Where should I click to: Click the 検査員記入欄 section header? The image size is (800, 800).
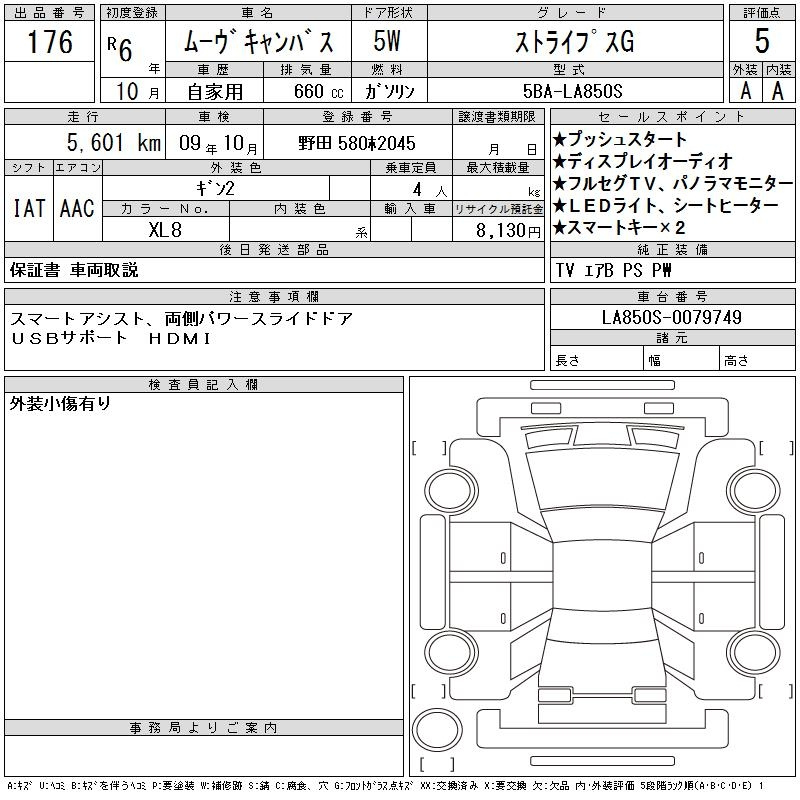pyautogui.click(x=203, y=385)
